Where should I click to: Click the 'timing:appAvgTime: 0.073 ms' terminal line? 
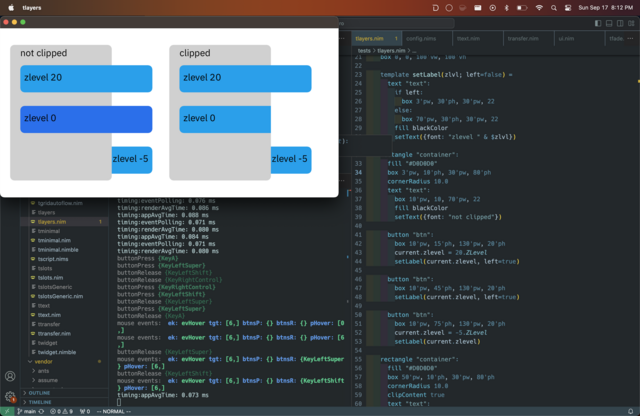pos(163,395)
